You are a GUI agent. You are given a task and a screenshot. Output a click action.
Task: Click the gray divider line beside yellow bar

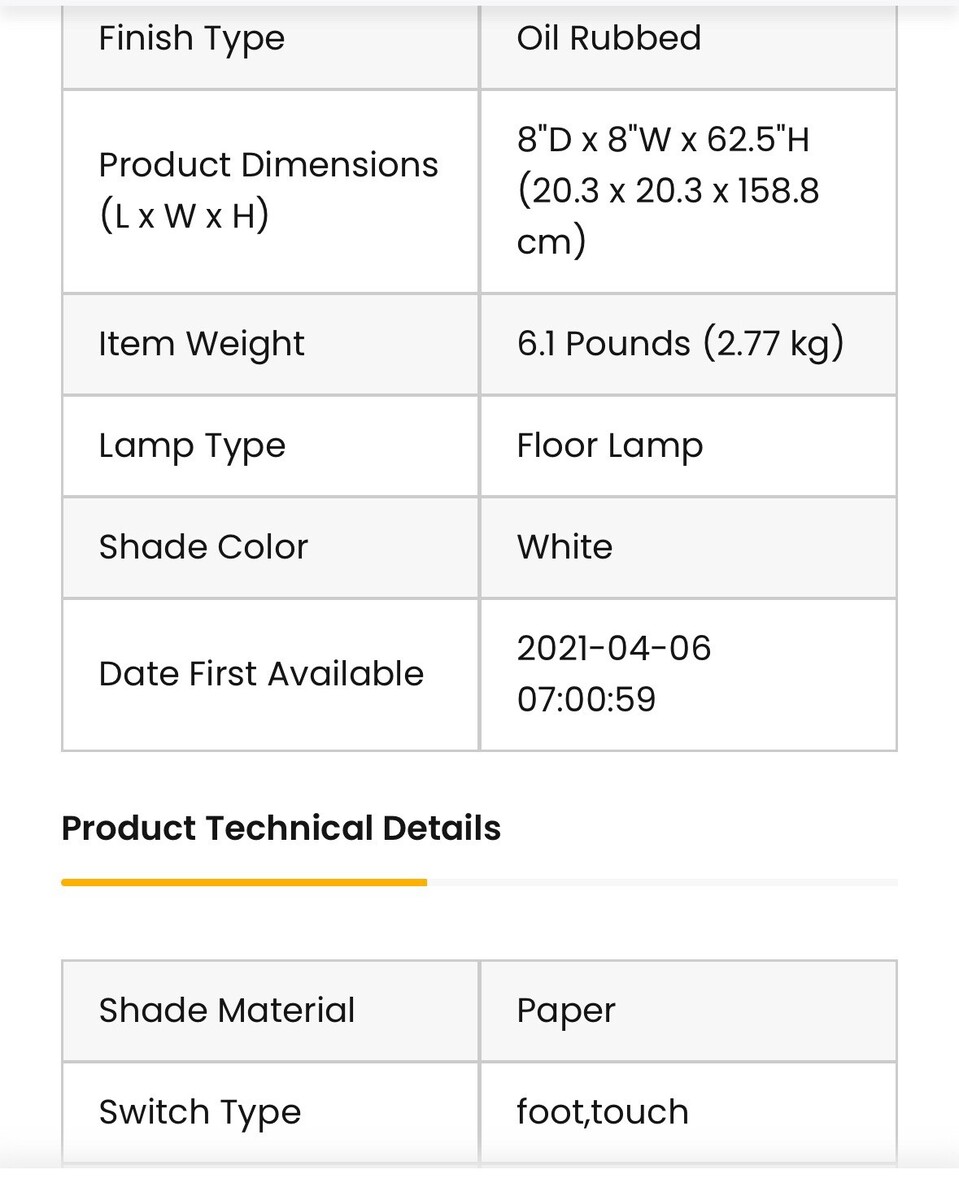pos(662,882)
